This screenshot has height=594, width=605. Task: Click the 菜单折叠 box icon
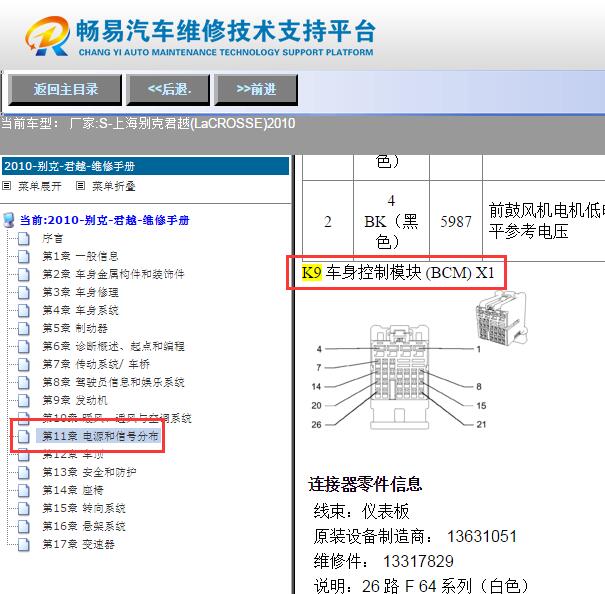pos(80,186)
